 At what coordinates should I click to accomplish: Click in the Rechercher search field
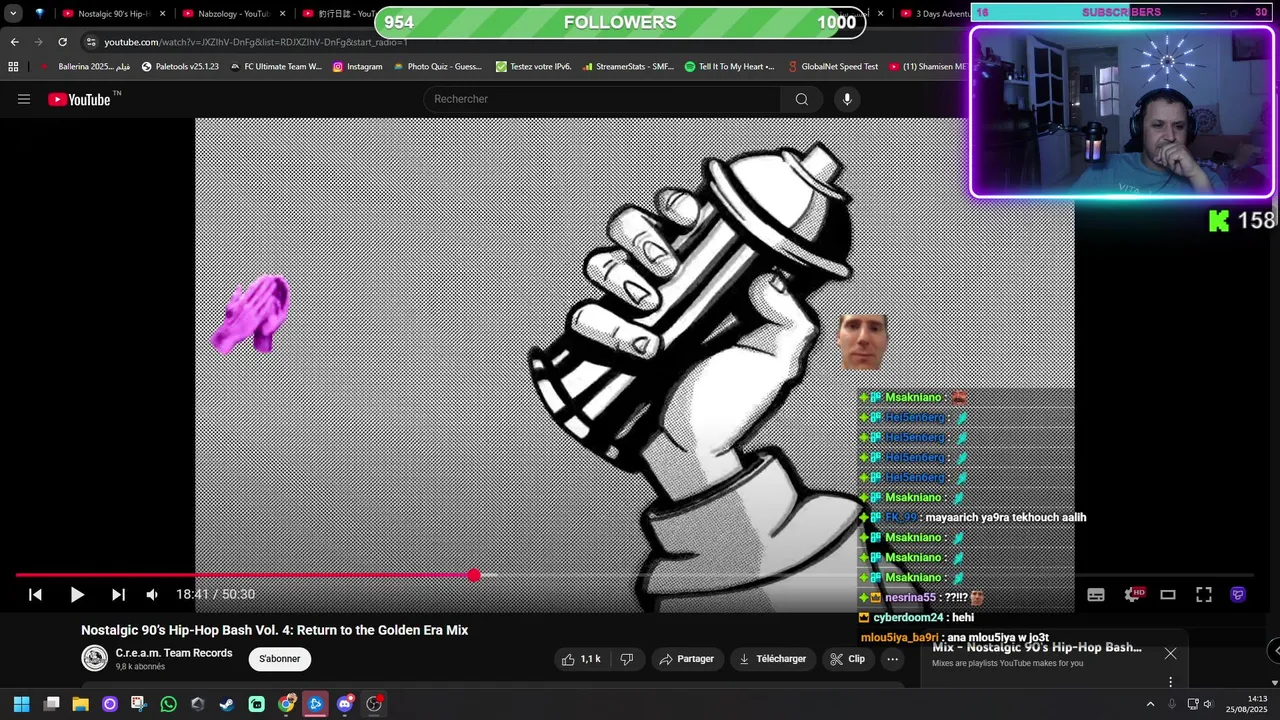(602, 99)
